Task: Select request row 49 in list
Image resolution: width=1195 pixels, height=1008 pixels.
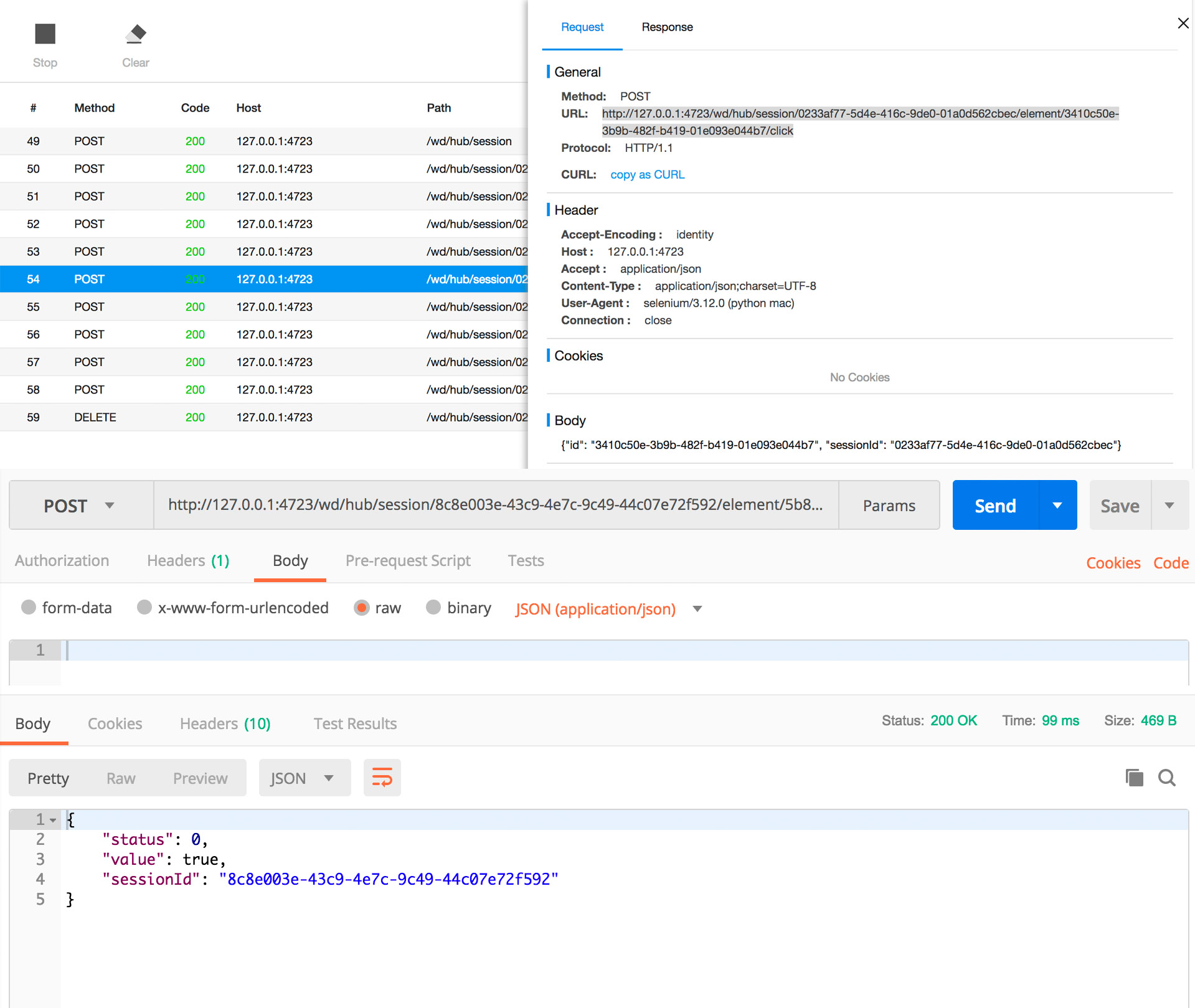Action: pyautogui.click(x=264, y=141)
